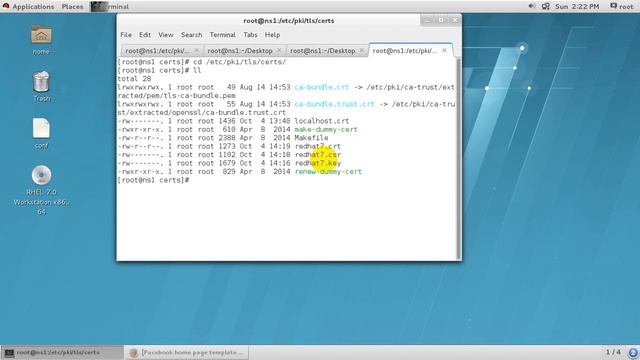Select the terminal window in bottom taskbar

pyautogui.click(x=62, y=352)
